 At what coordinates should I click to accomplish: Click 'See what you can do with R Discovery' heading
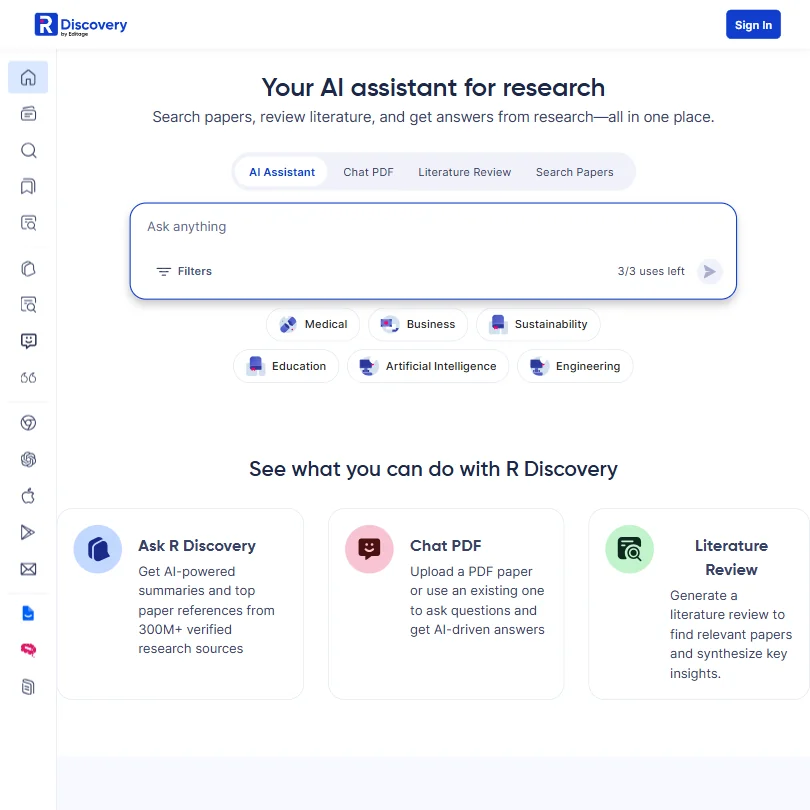433,469
